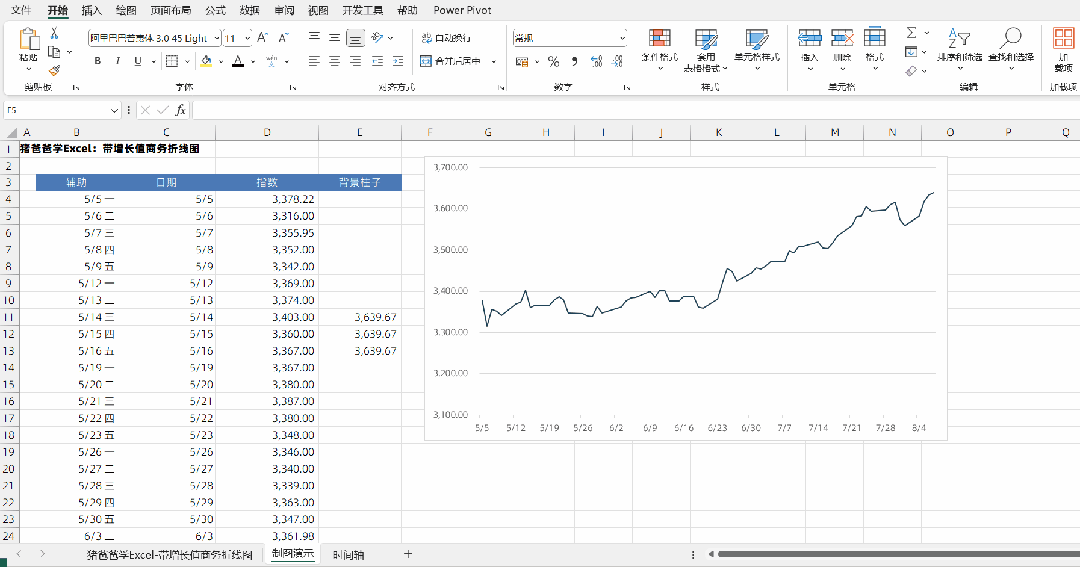Click the AutoSum sigma icon
1080x567 pixels.
911,33
